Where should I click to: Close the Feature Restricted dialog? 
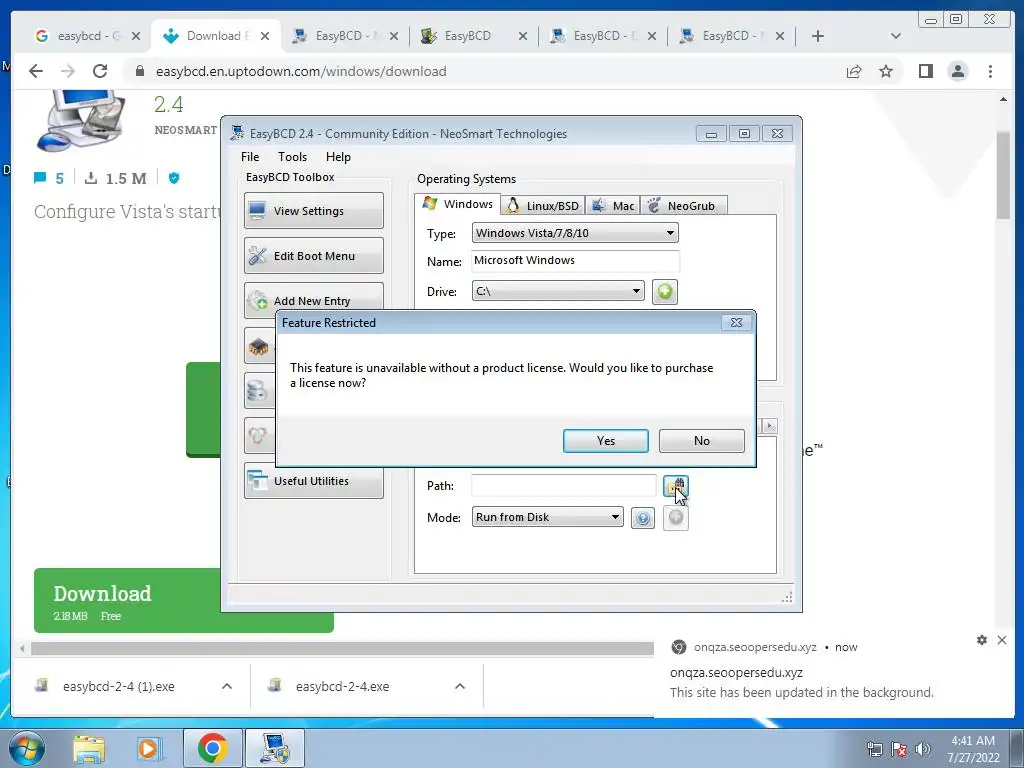pos(736,323)
